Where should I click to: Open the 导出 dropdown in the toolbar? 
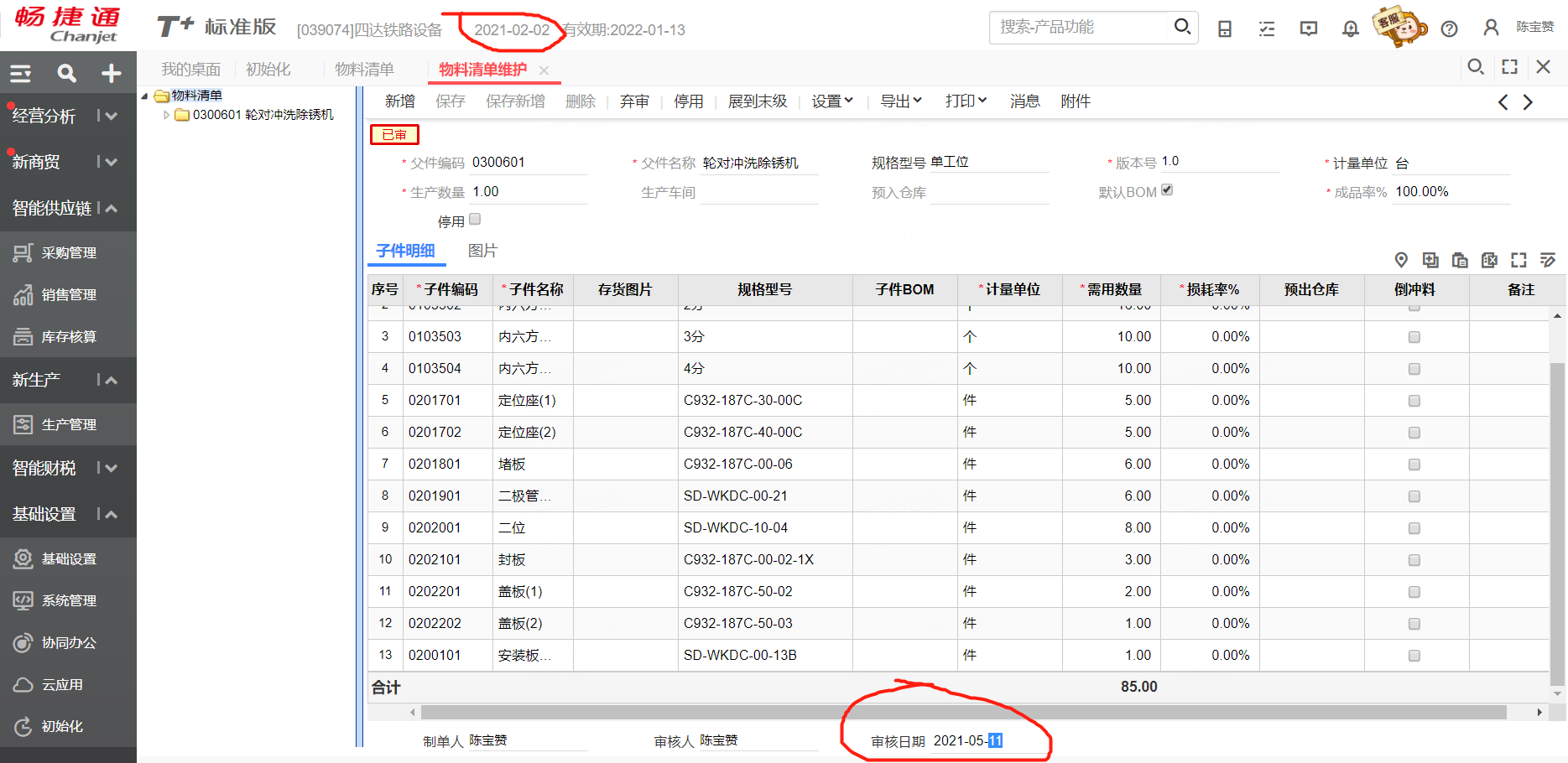point(901,101)
